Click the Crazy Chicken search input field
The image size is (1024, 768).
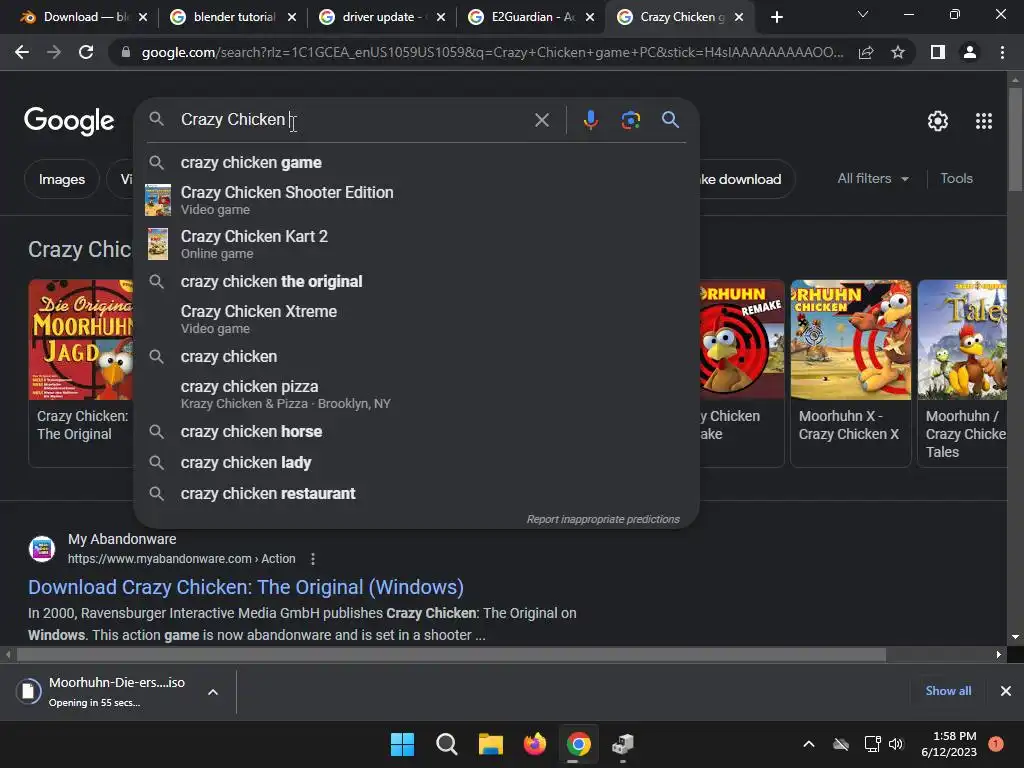(x=353, y=120)
